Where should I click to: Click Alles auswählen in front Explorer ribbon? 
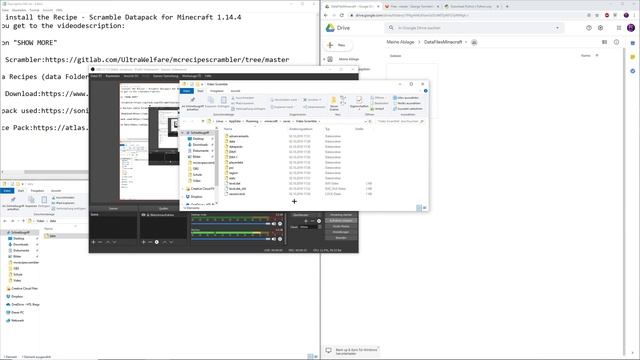[406, 98]
